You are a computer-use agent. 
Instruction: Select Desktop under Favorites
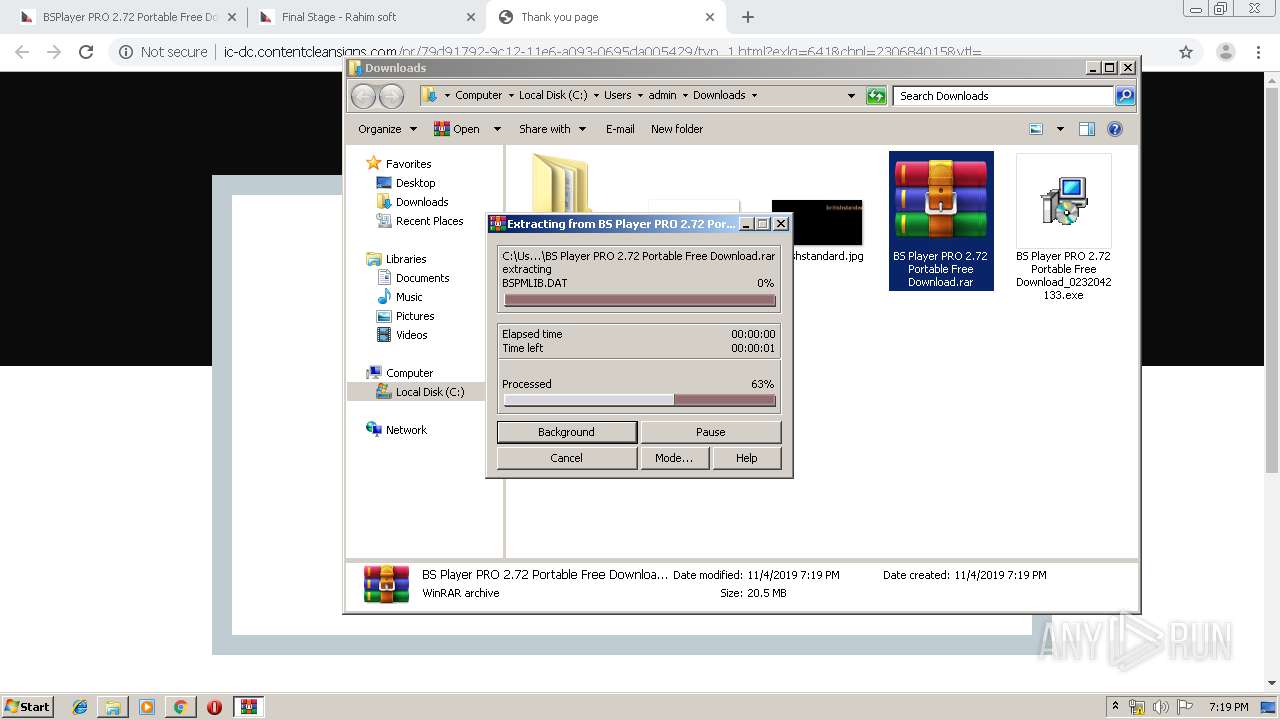(x=405, y=183)
